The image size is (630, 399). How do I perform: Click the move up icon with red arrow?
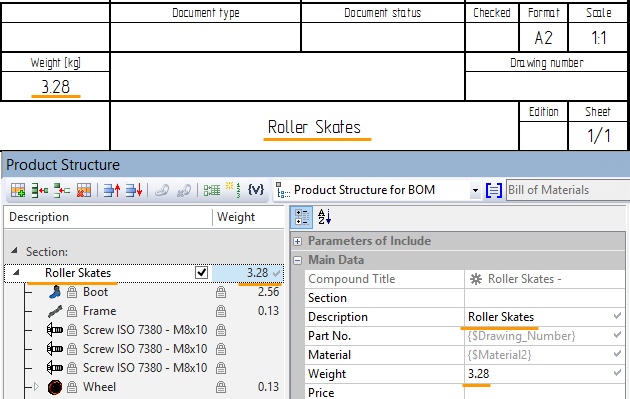[x=112, y=190]
